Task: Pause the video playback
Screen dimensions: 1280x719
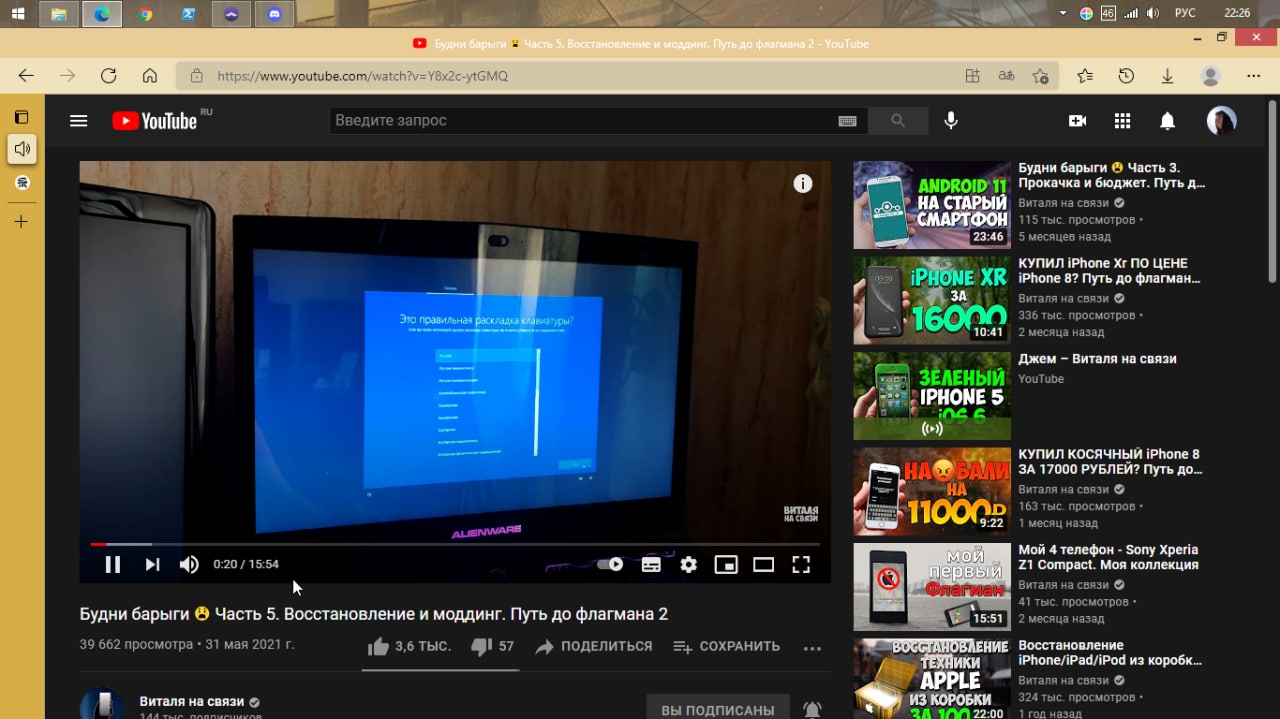Action: pos(113,564)
